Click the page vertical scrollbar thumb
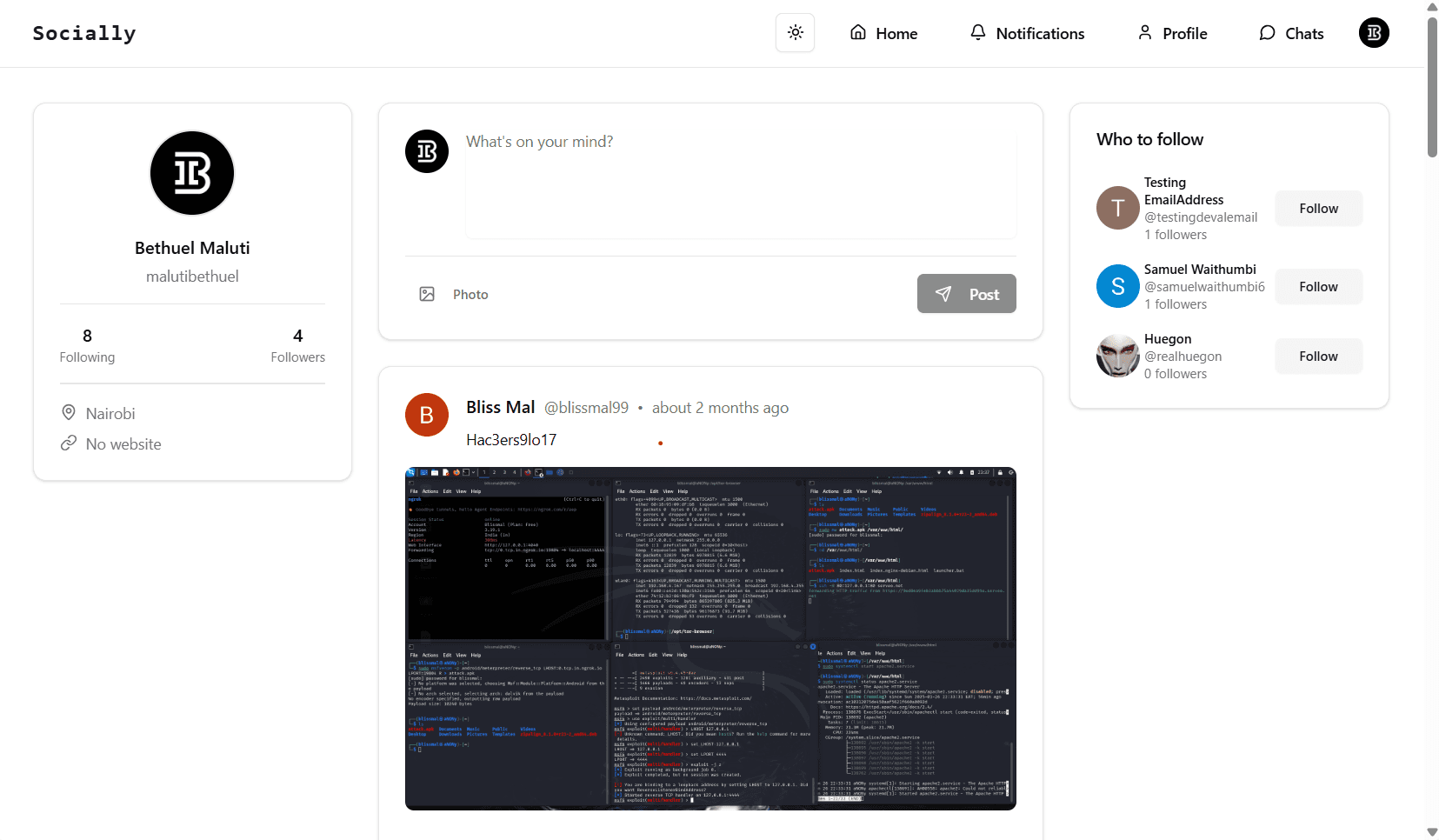Image resolution: width=1439 pixels, height=840 pixels. [1432, 87]
